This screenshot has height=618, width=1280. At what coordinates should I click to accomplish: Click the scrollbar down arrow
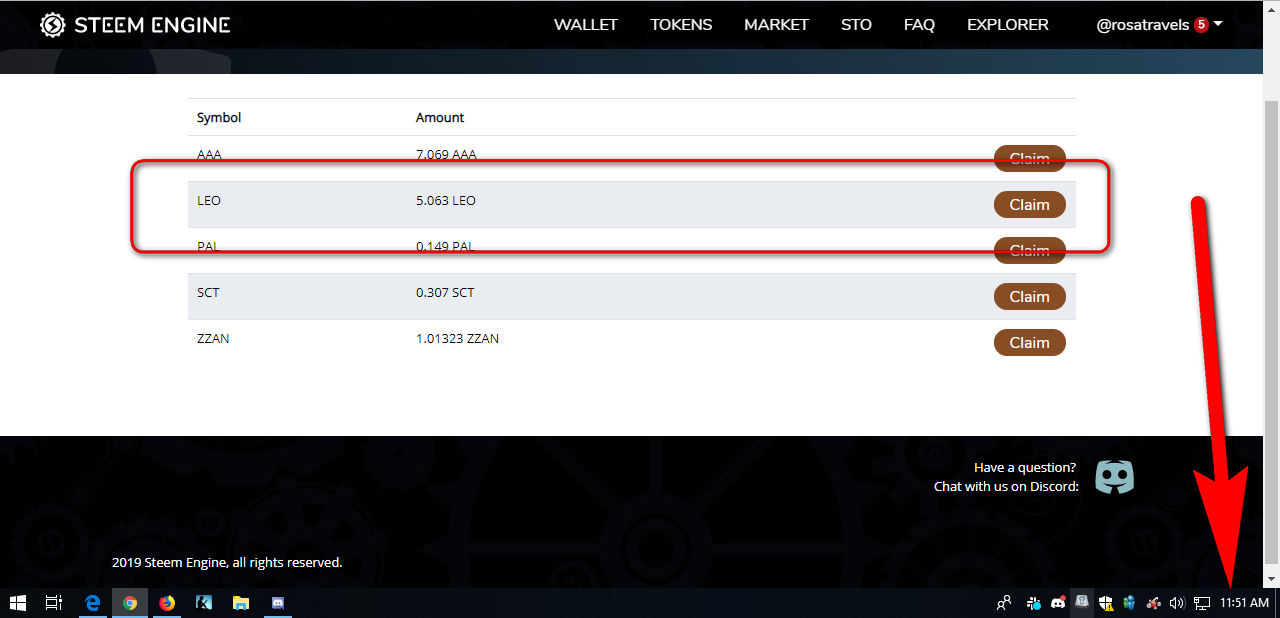click(1271, 579)
